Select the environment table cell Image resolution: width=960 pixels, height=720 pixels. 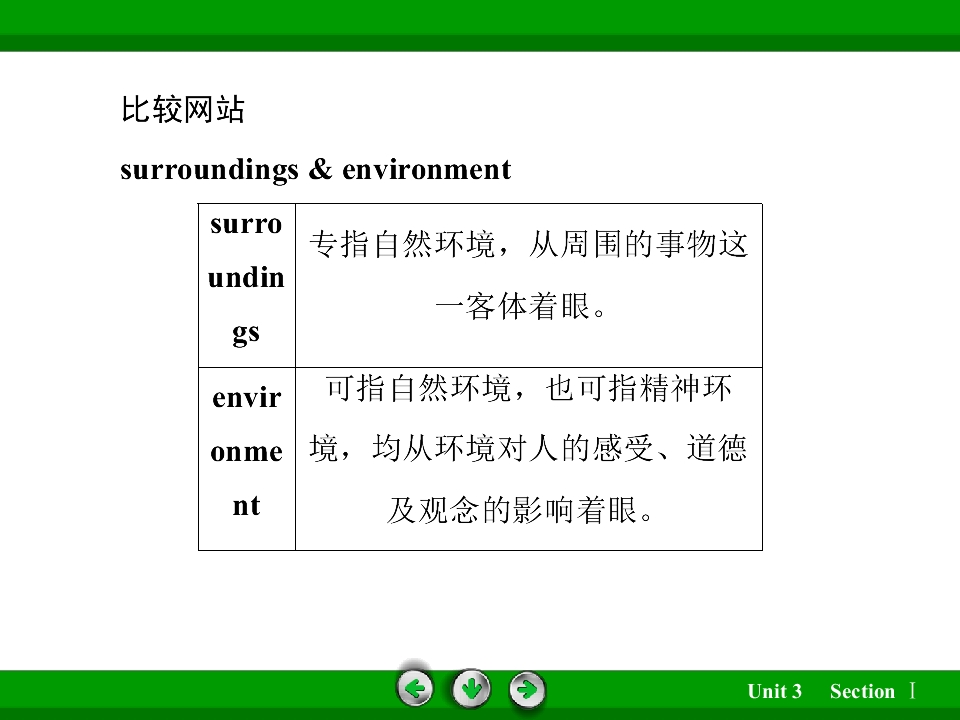click(x=247, y=459)
